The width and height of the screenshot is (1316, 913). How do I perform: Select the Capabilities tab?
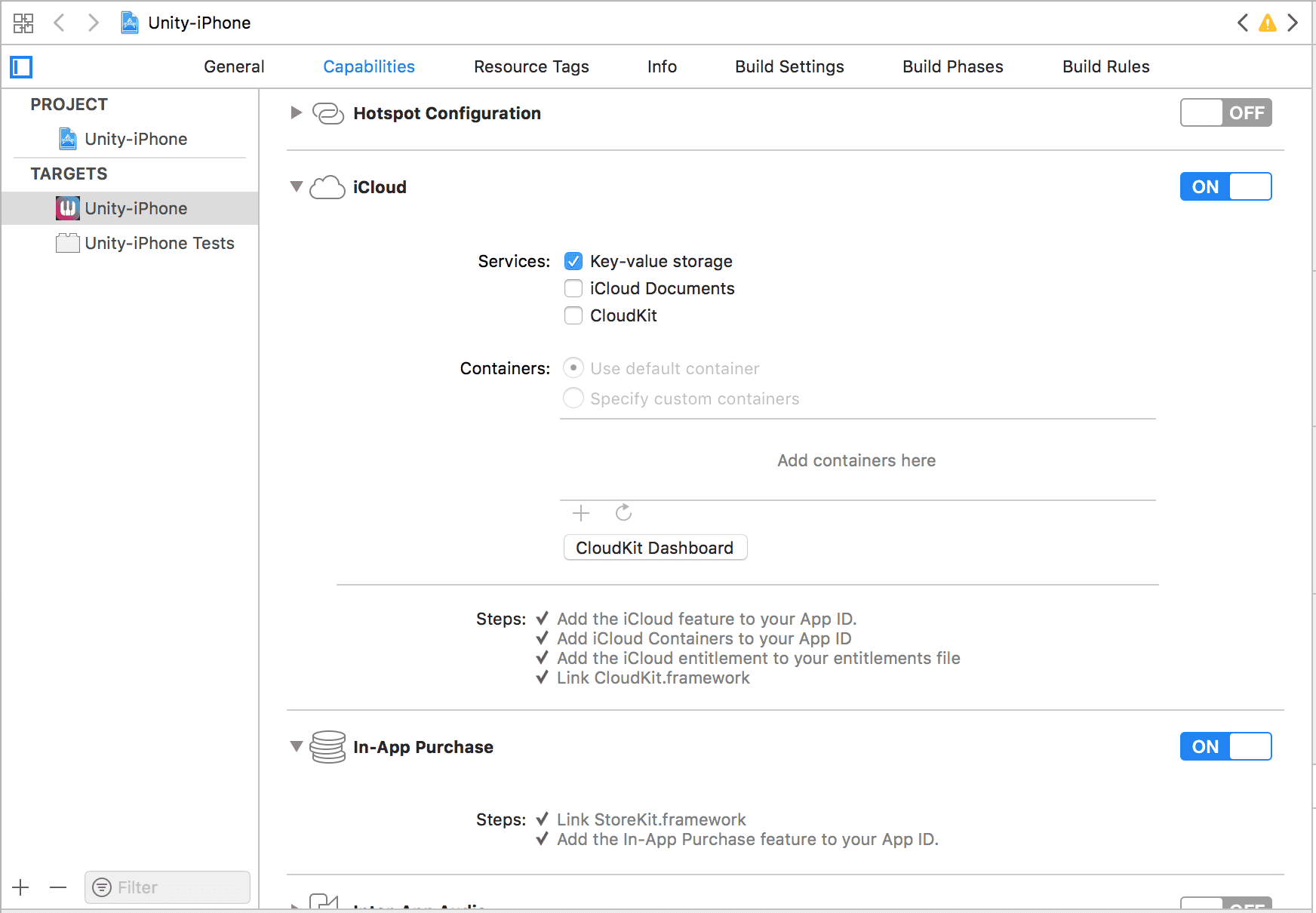tap(369, 66)
